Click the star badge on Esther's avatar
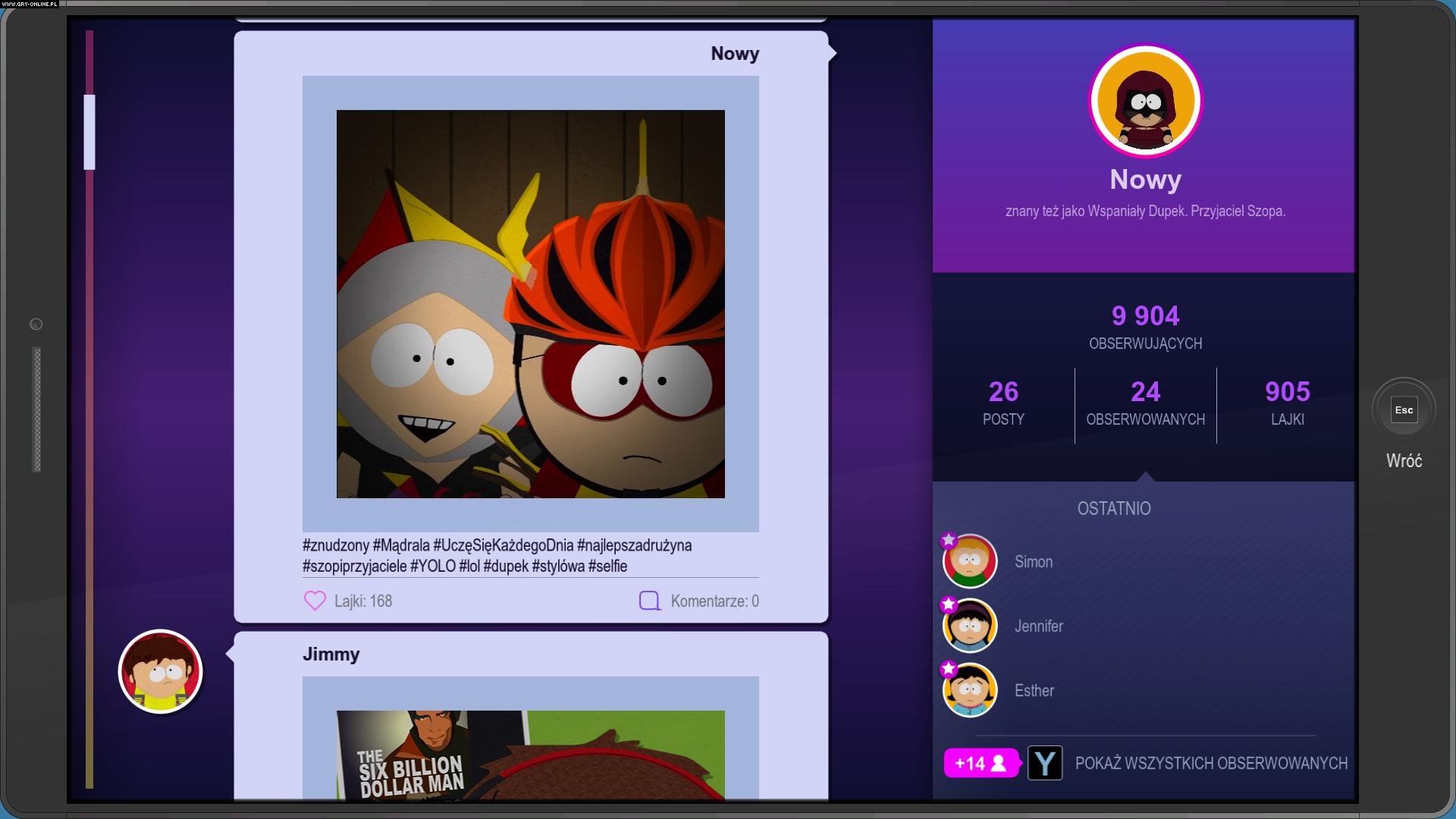1456x819 pixels. (x=949, y=669)
